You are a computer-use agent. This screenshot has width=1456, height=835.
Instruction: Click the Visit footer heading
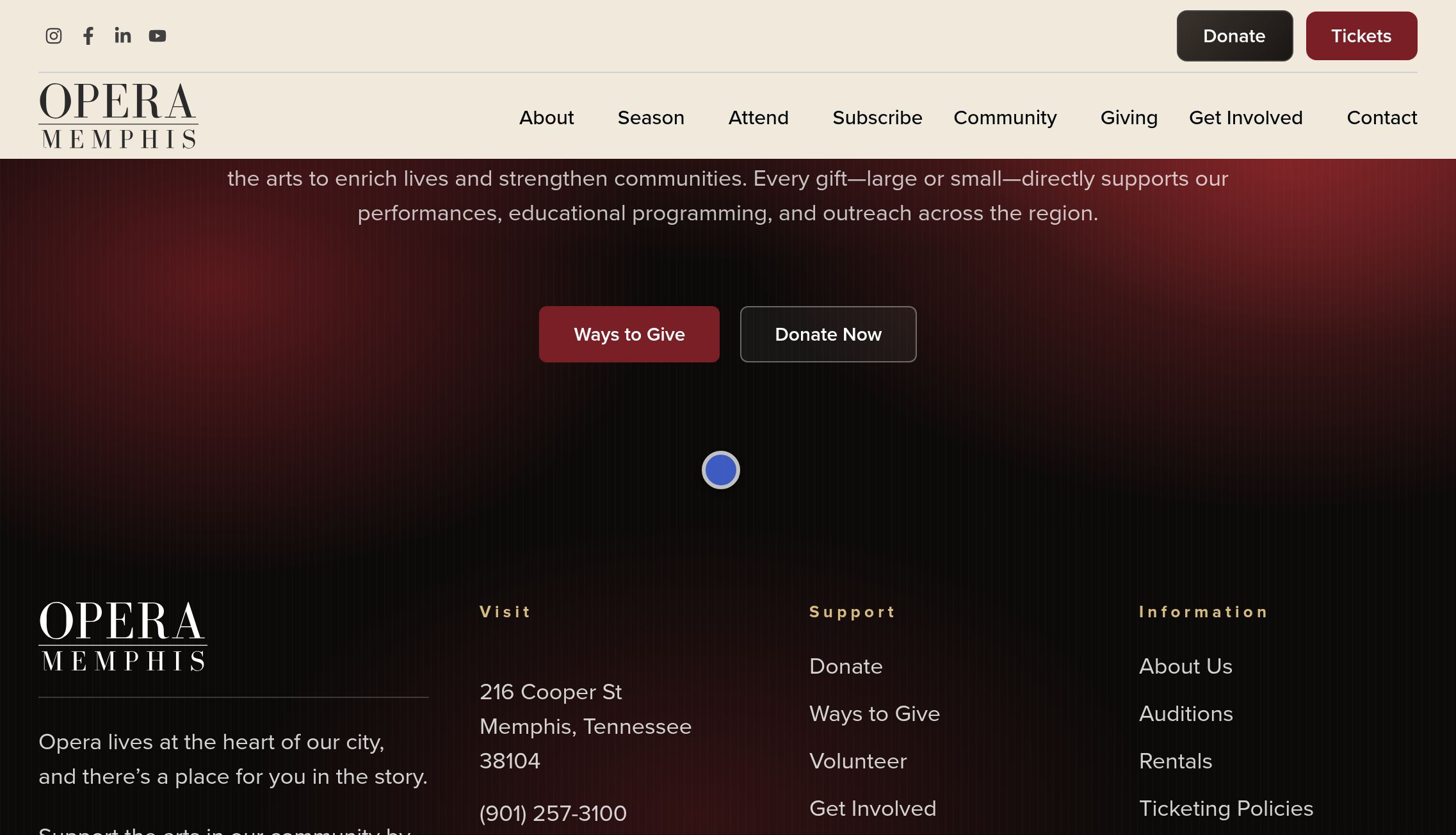point(505,612)
